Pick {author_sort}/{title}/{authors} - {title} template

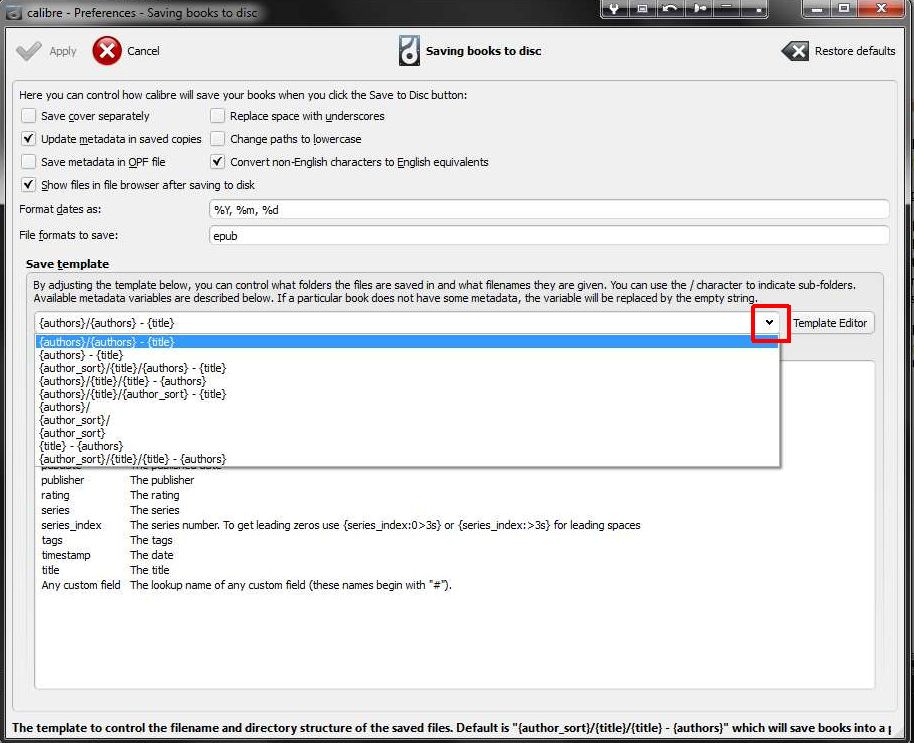(x=407, y=368)
